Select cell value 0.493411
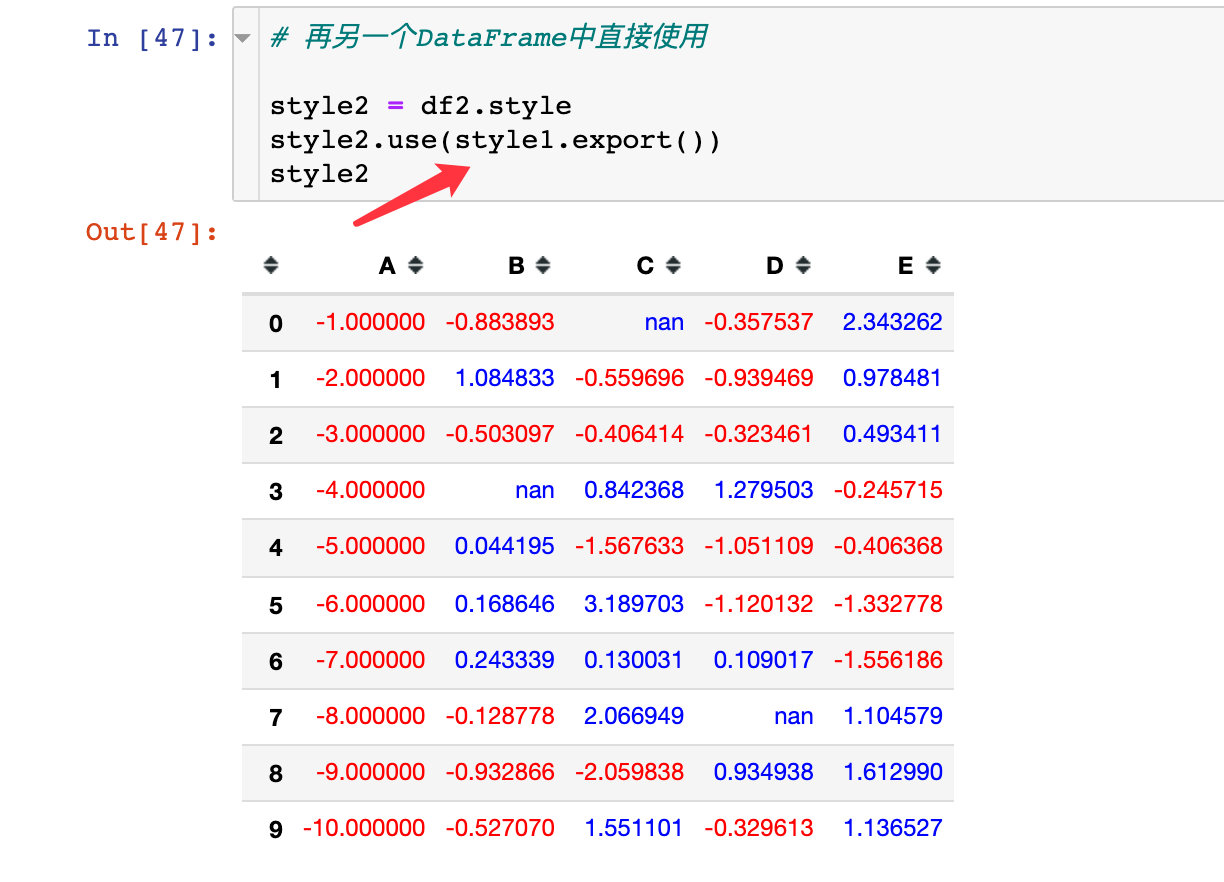Image resolution: width=1224 pixels, height=882 pixels. 893,434
